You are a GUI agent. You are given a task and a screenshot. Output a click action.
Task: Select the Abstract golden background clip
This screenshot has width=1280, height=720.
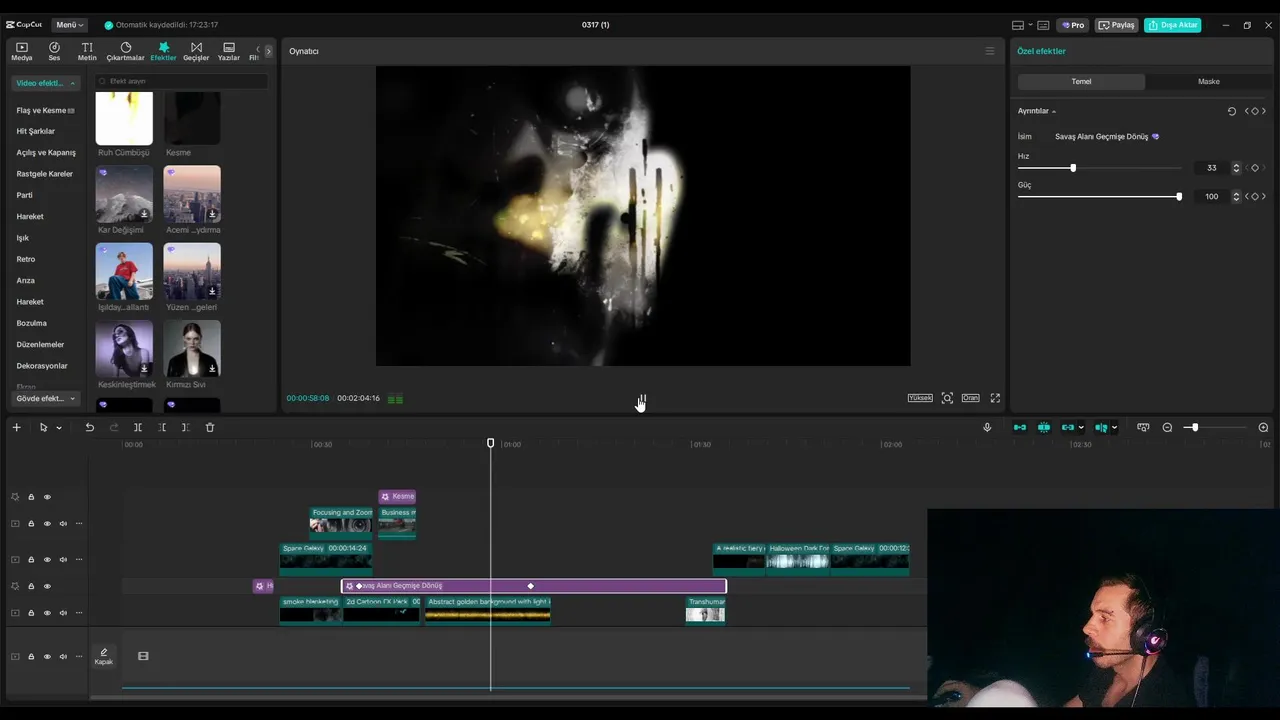(x=488, y=609)
